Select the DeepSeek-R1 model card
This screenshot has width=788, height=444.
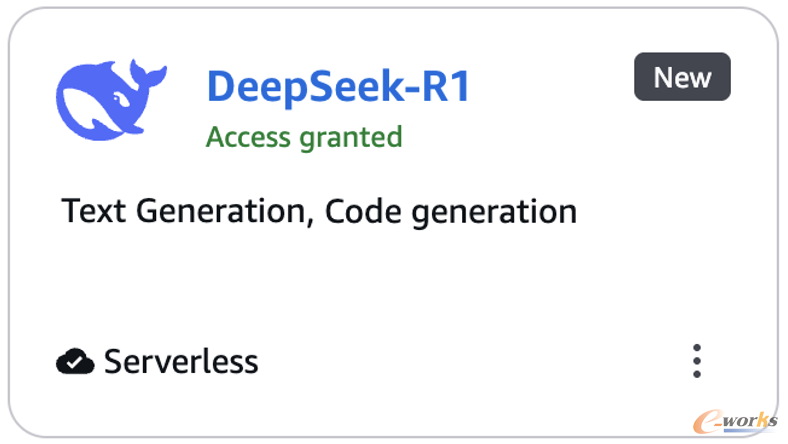point(393,222)
